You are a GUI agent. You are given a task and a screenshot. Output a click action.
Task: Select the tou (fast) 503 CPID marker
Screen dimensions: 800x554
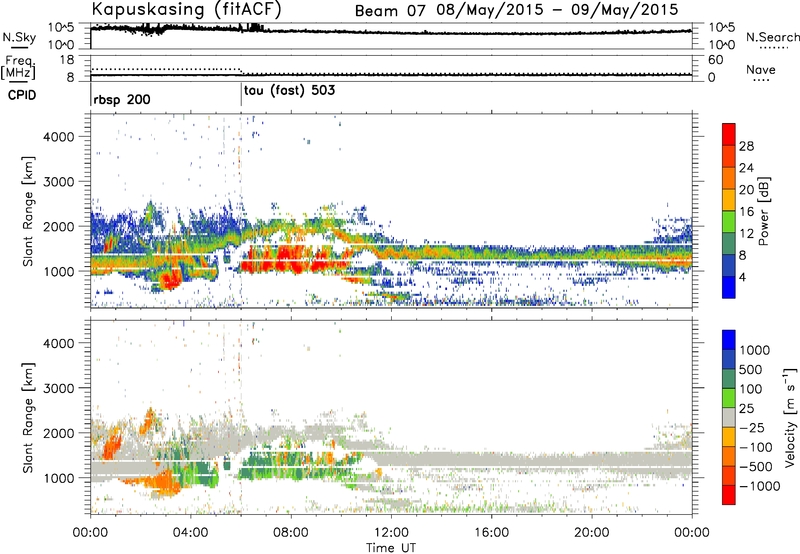289,91
